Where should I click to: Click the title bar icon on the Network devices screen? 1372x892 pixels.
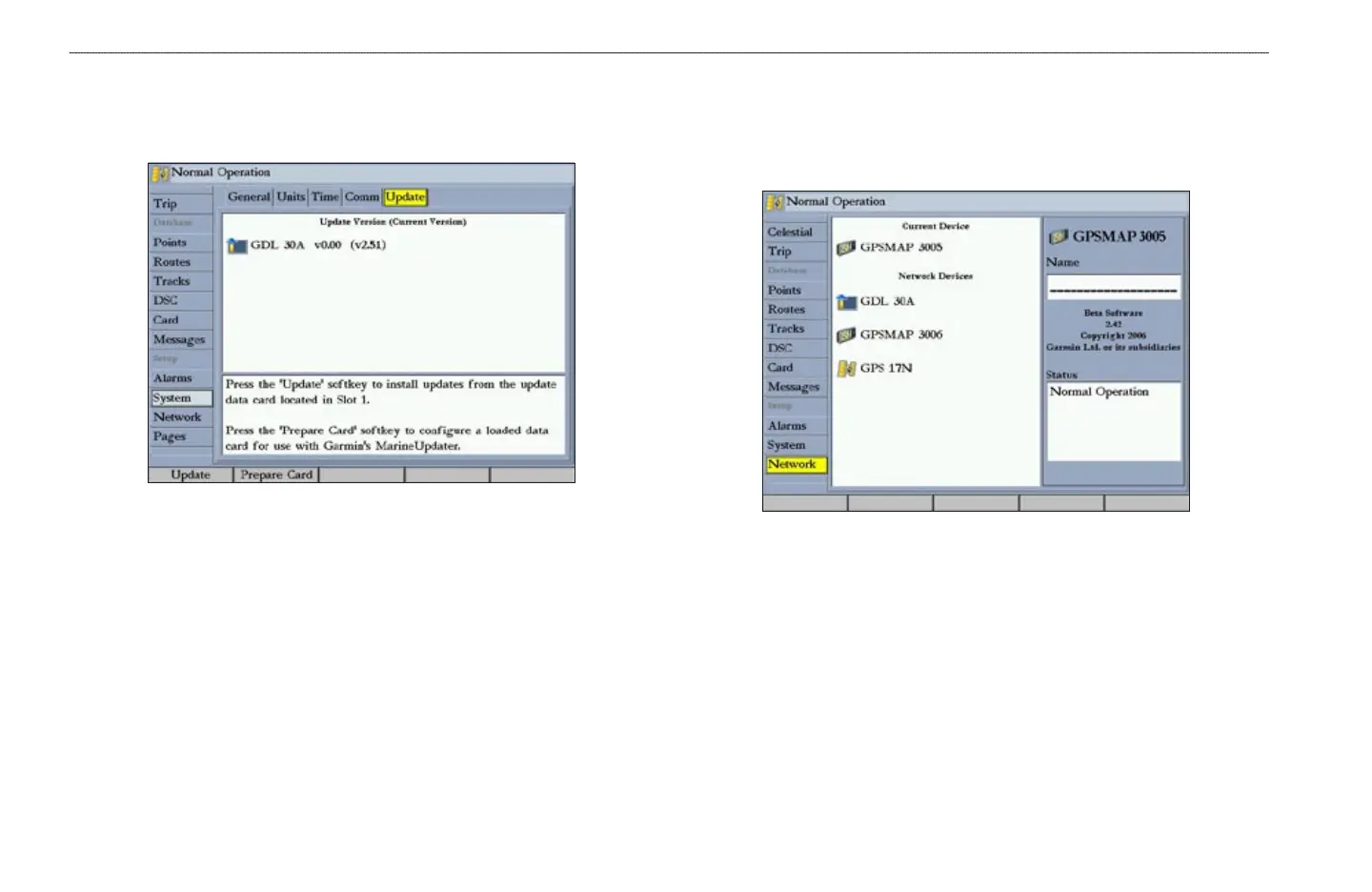pyautogui.click(x=776, y=202)
